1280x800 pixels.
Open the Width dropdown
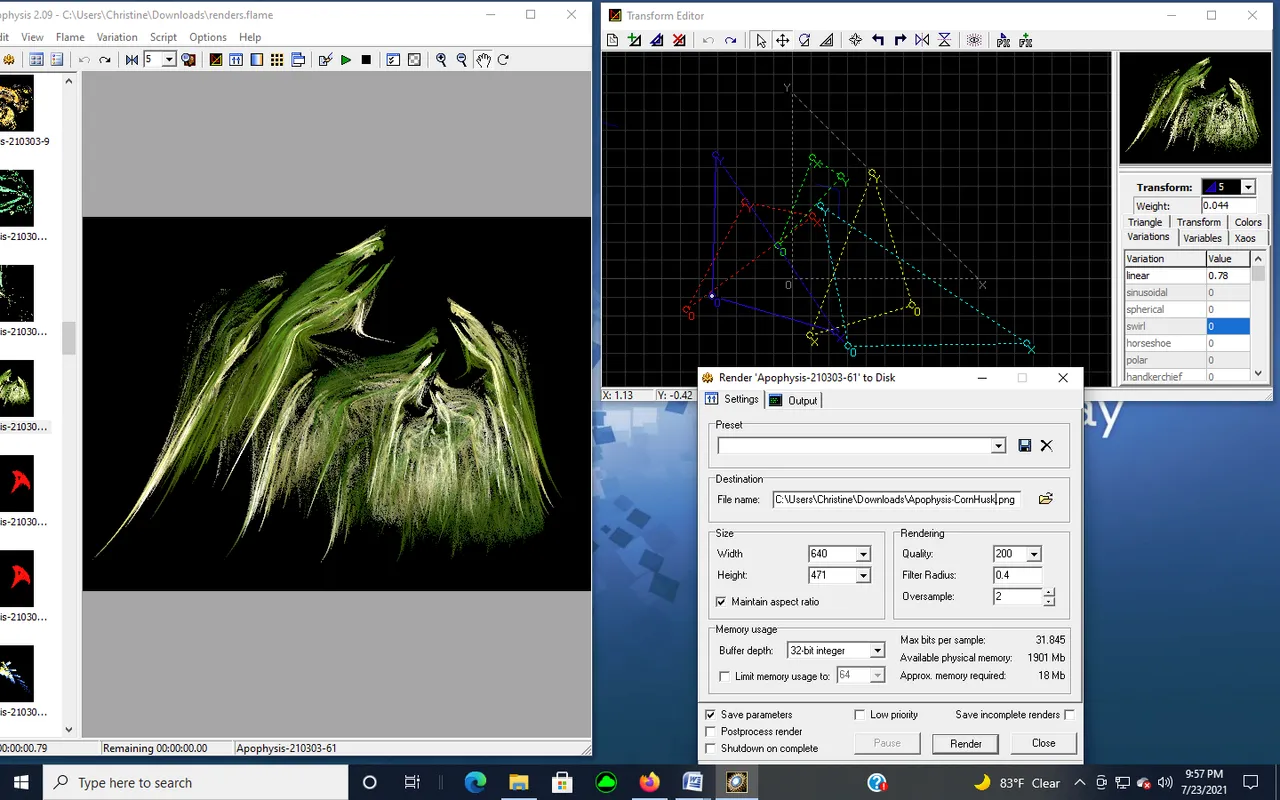click(863, 554)
